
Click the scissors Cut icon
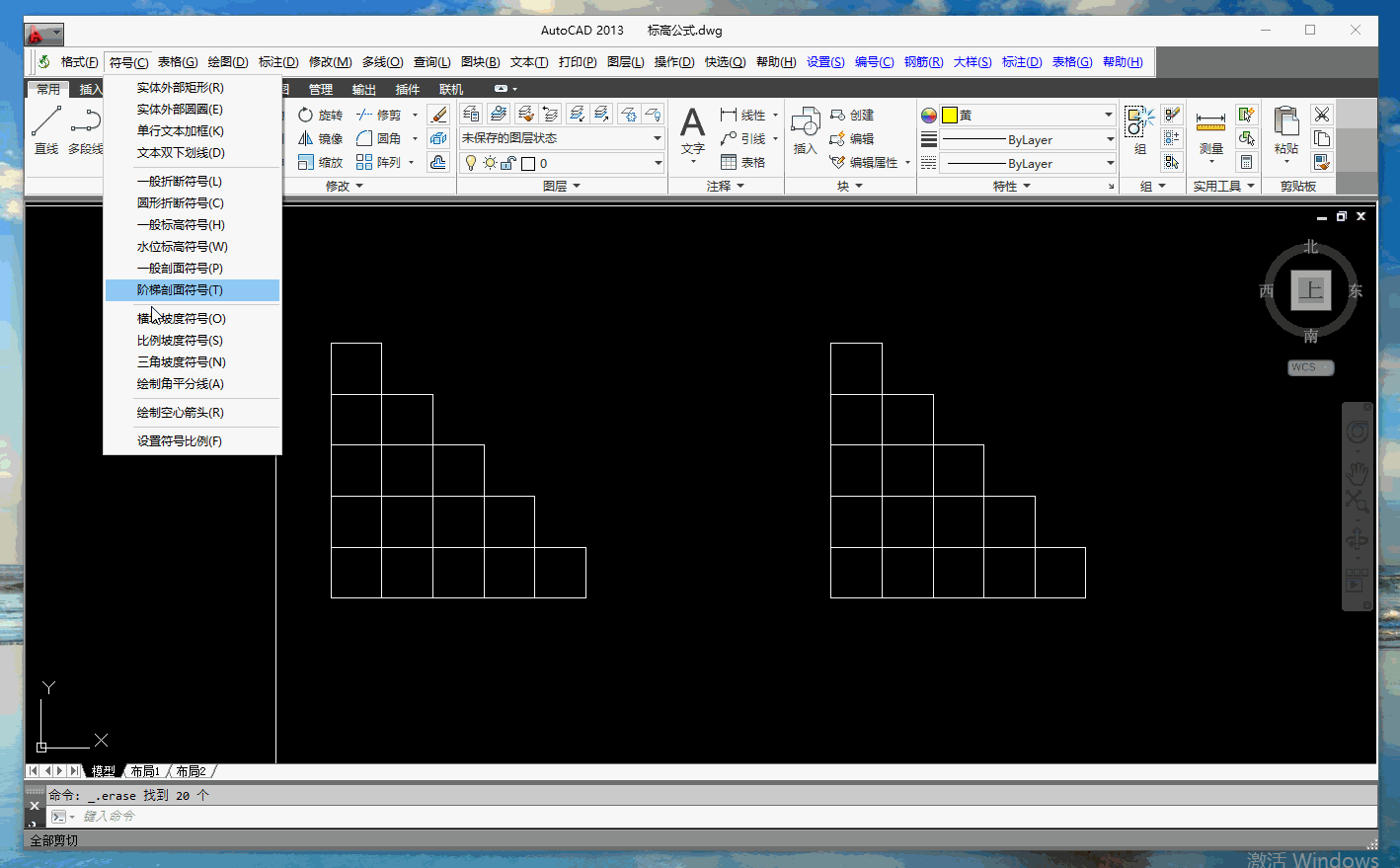(x=1322, y=115)
